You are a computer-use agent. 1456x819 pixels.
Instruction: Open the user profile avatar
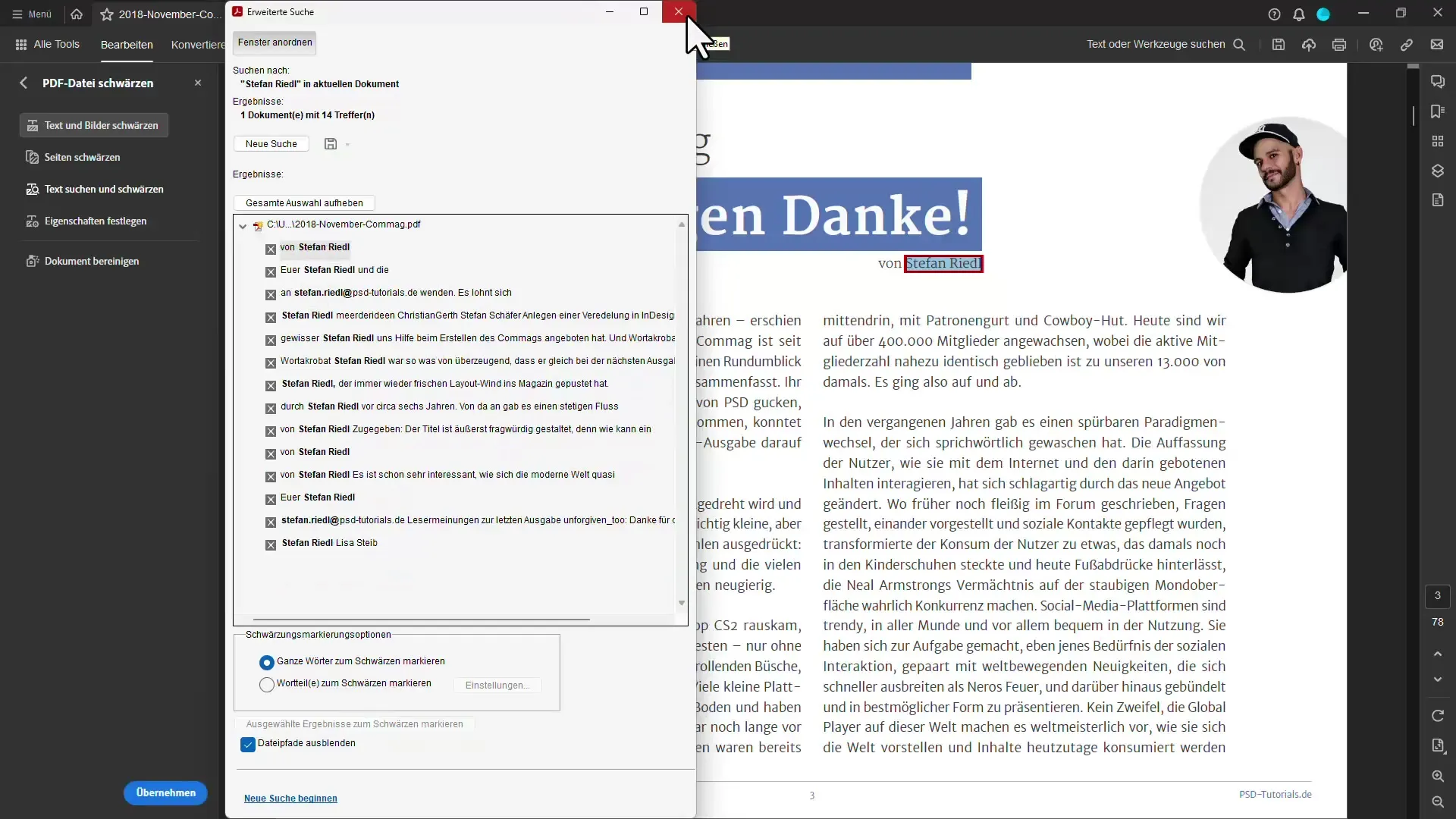point(1323,14)
